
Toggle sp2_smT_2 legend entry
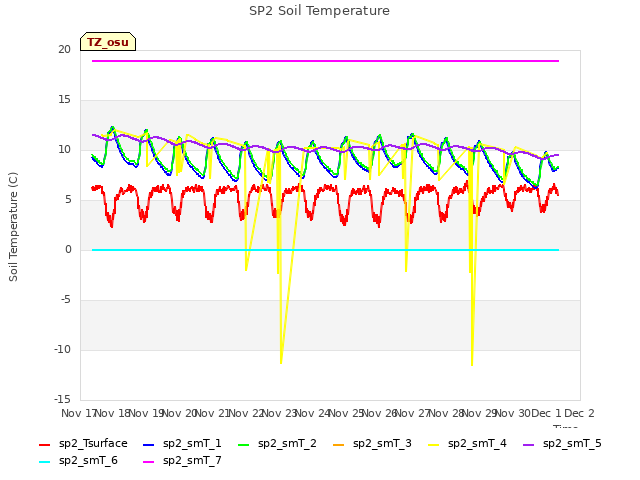tap(277, 444)
